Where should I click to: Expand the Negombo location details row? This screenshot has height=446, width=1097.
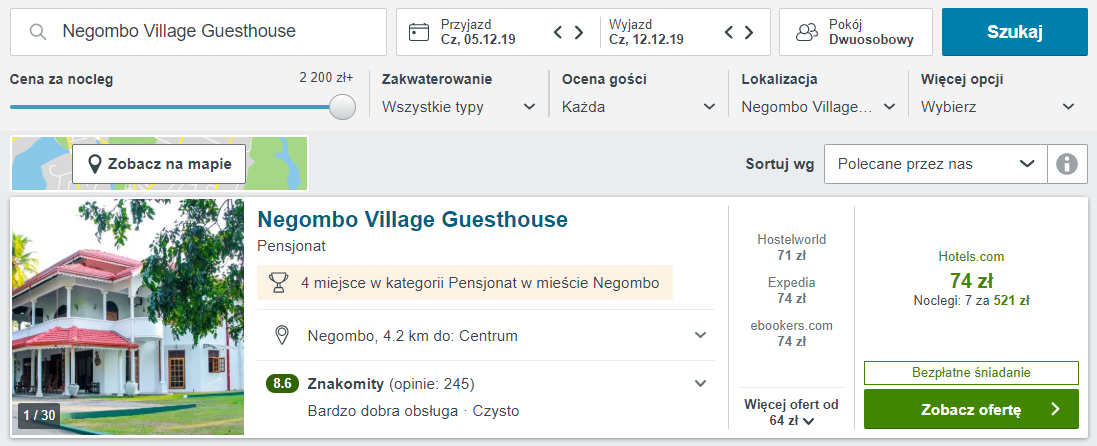[700, 336]
